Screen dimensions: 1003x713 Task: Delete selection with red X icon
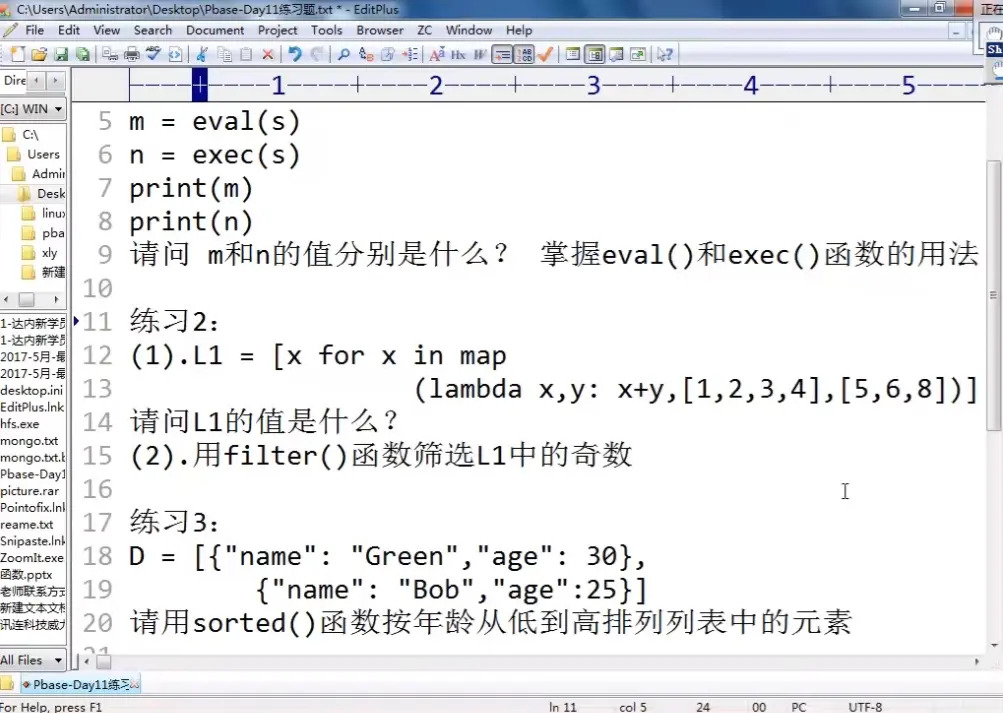pyautogui.click(x=268, y=54)
